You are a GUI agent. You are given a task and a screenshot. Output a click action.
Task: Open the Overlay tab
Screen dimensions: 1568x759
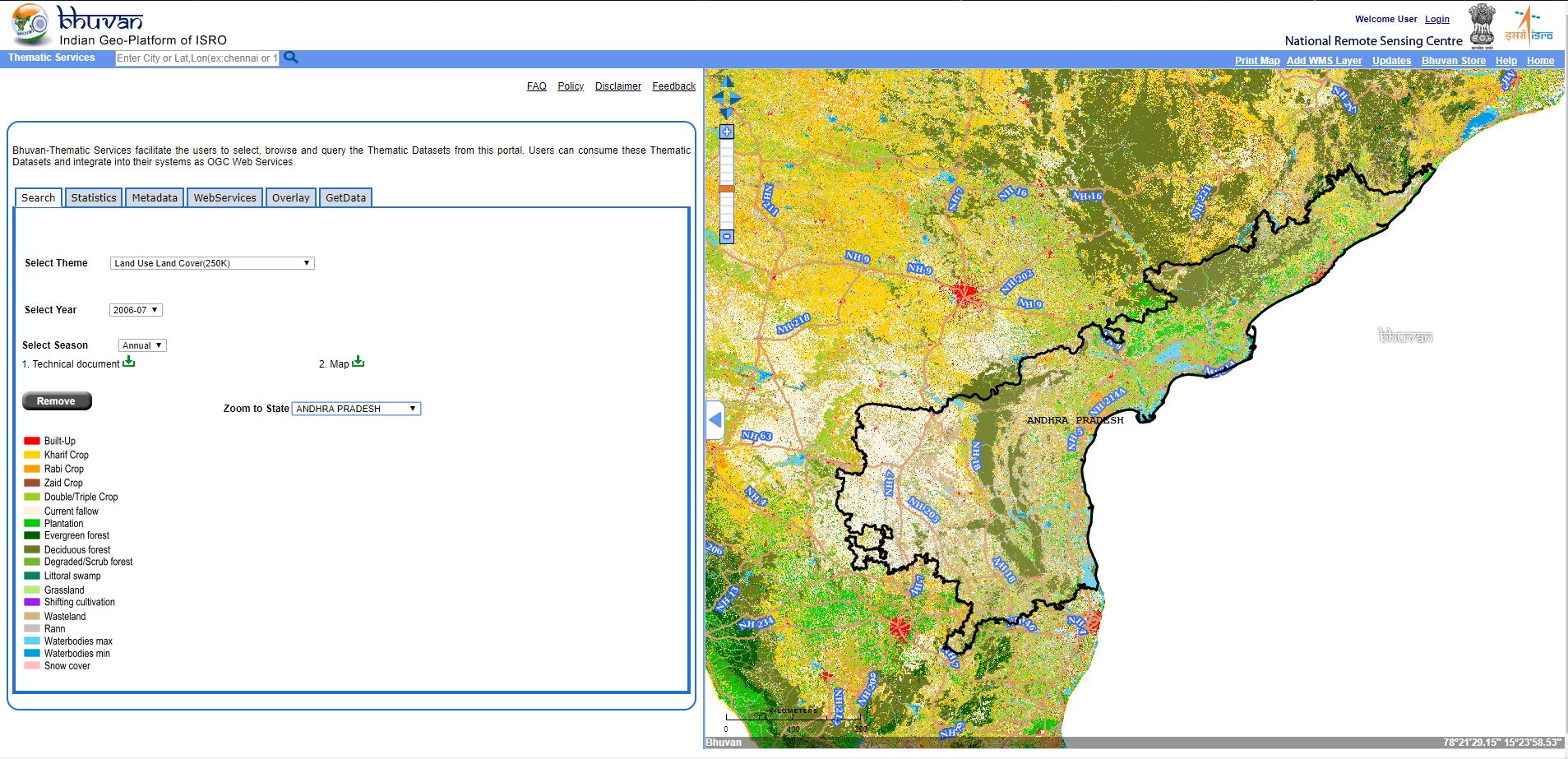pos(291,197)
